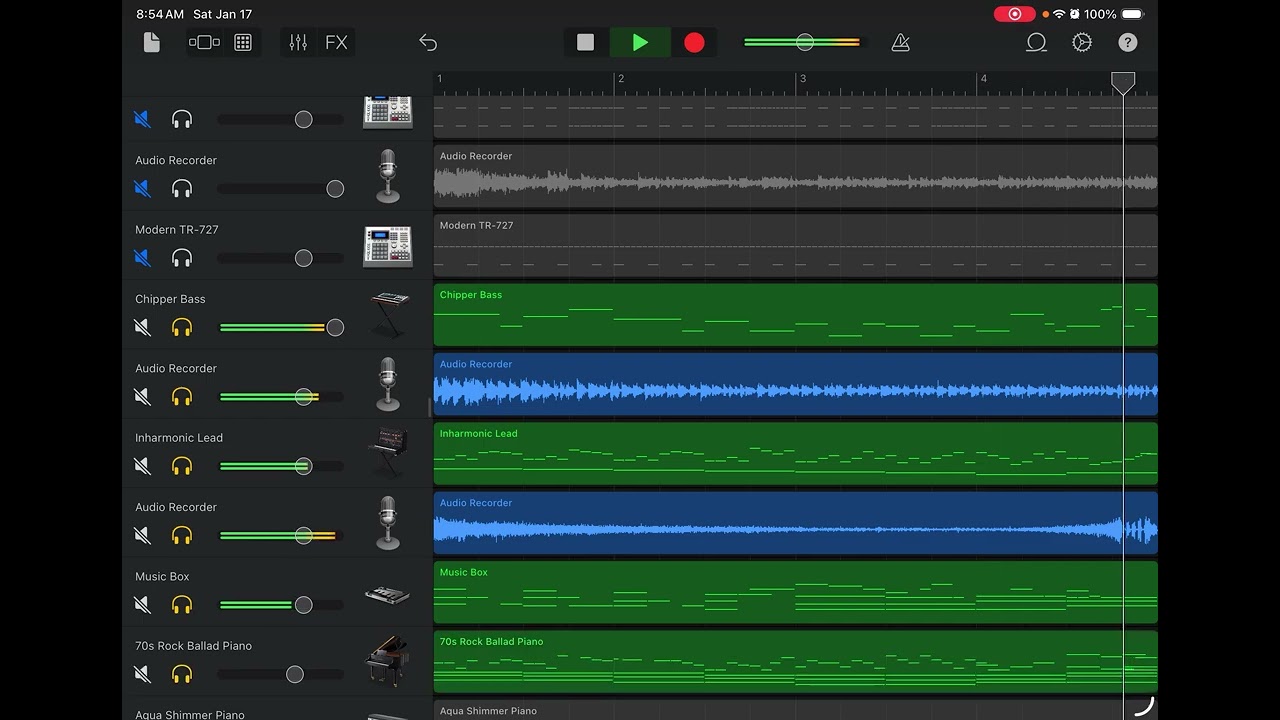Tap bar 2 on the ruler

(621, 79)
